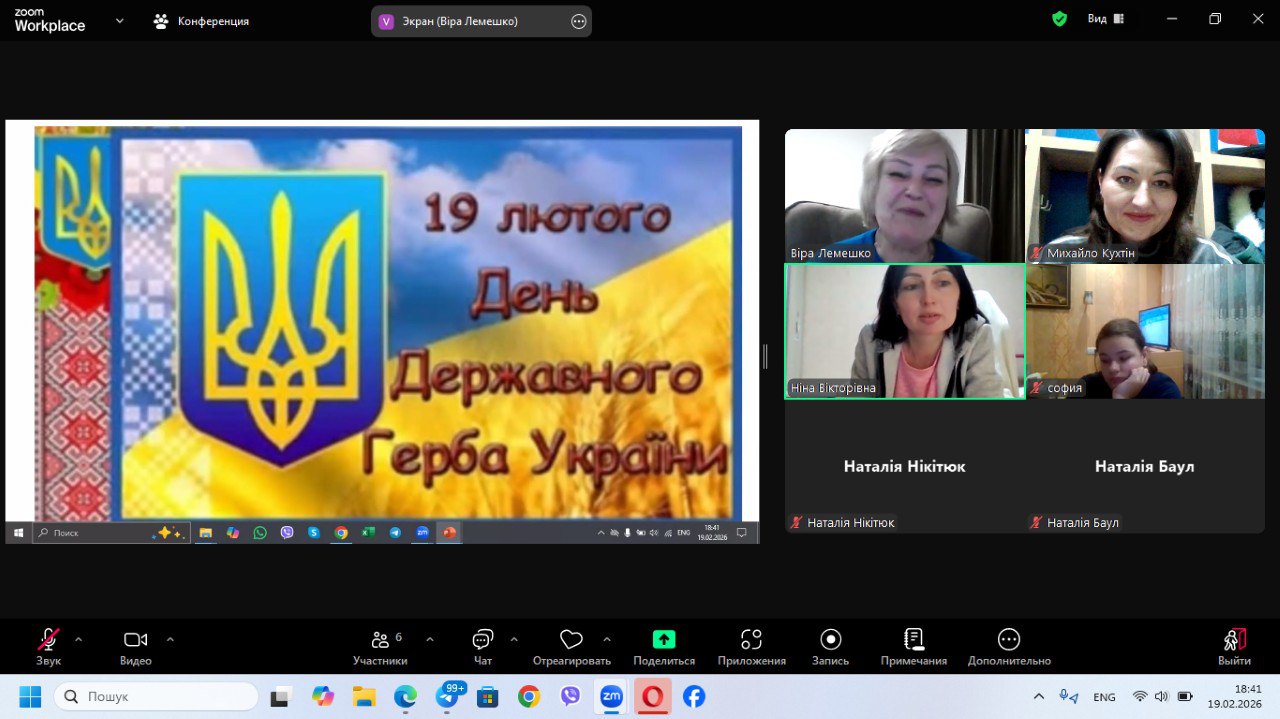The height and width of the screenshot is (719, 1280).
Task: Open the Zoom Workplace dropdown chevron
Action: [x=120, y=20]
